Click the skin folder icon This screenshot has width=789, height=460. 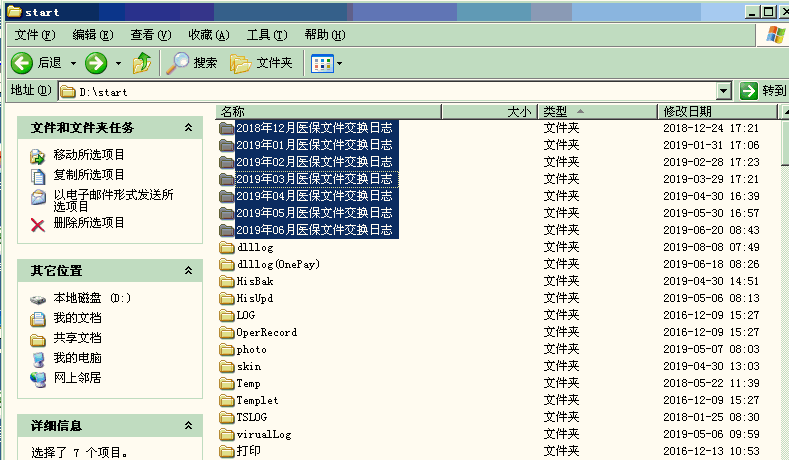(227, 366)
